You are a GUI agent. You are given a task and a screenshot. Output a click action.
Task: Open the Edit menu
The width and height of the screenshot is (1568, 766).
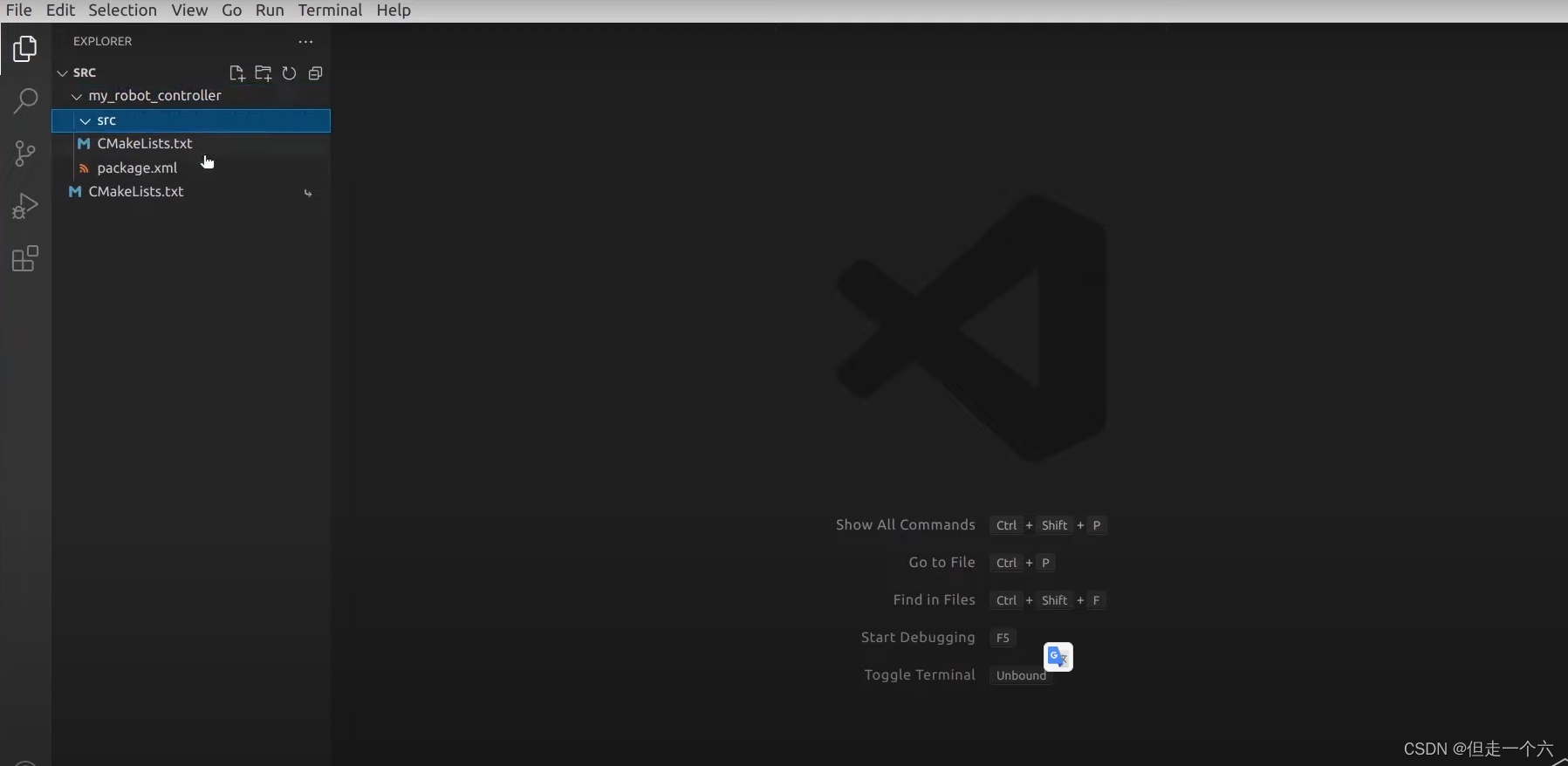[60, 10]
